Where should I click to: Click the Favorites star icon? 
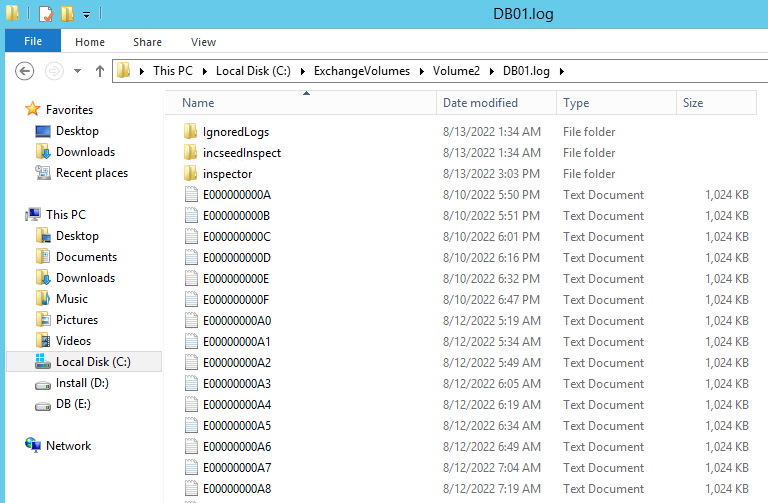coord(32,109)
